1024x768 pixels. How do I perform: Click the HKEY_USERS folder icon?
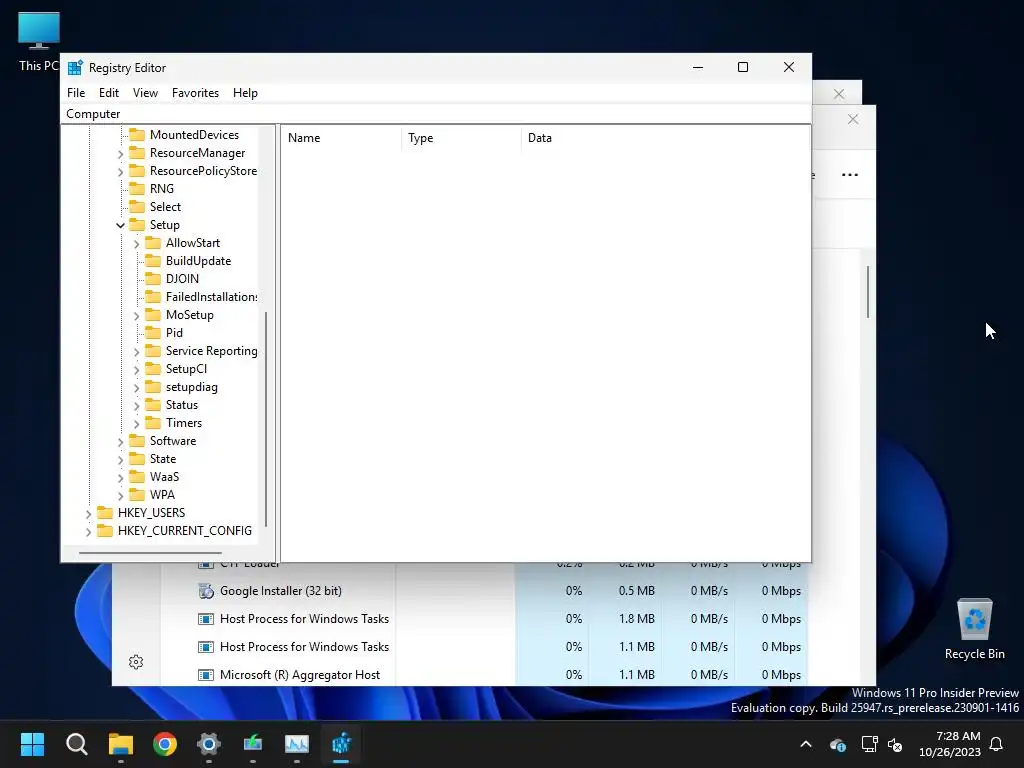click(x=105, y=513)
